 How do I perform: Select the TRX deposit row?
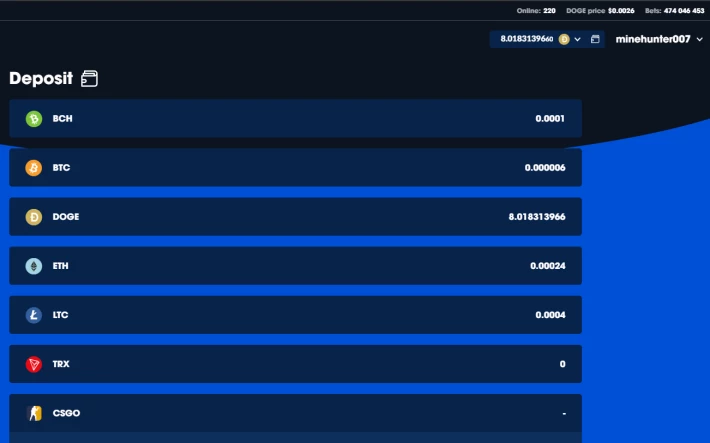(x=295, y=364)
